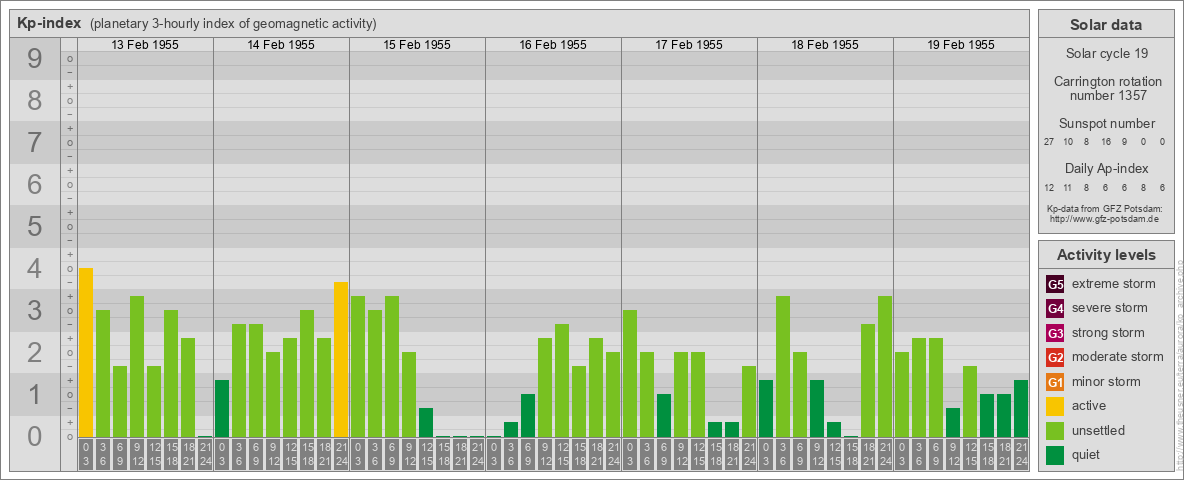Click the dark green quiet legend swatch

[1055, 455]
